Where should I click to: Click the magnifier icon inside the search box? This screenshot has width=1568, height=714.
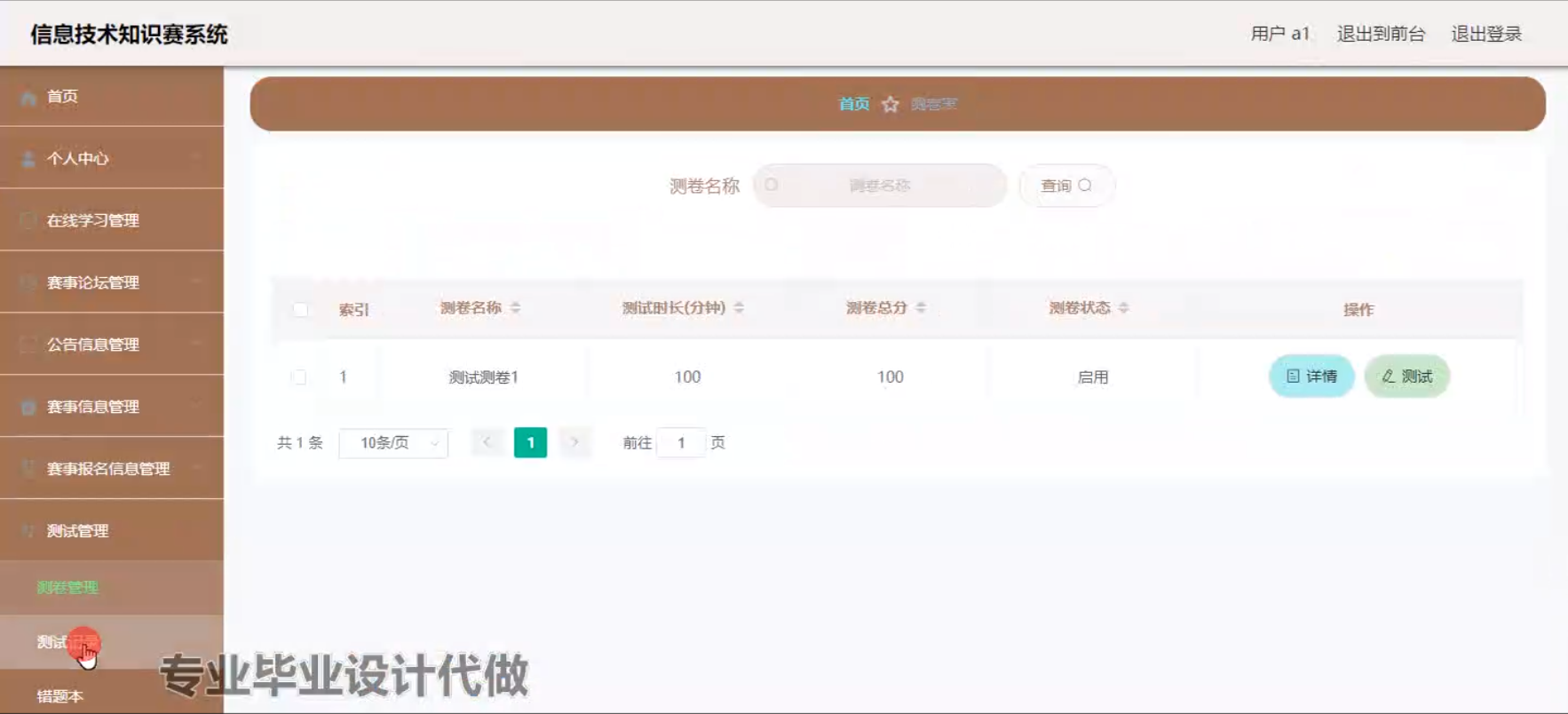[772, 185]
